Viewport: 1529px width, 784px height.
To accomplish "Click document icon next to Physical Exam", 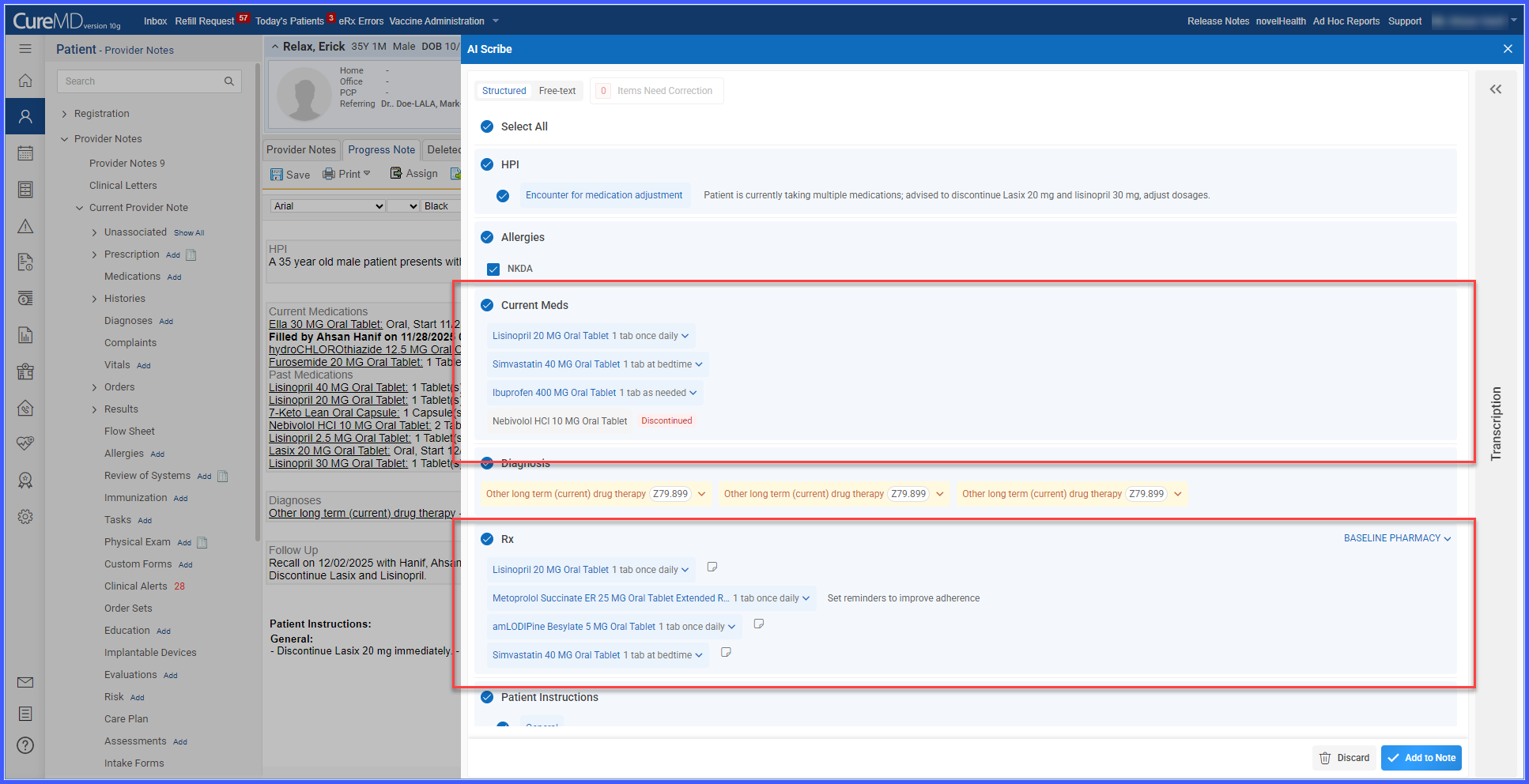I will tap(202, 542).
